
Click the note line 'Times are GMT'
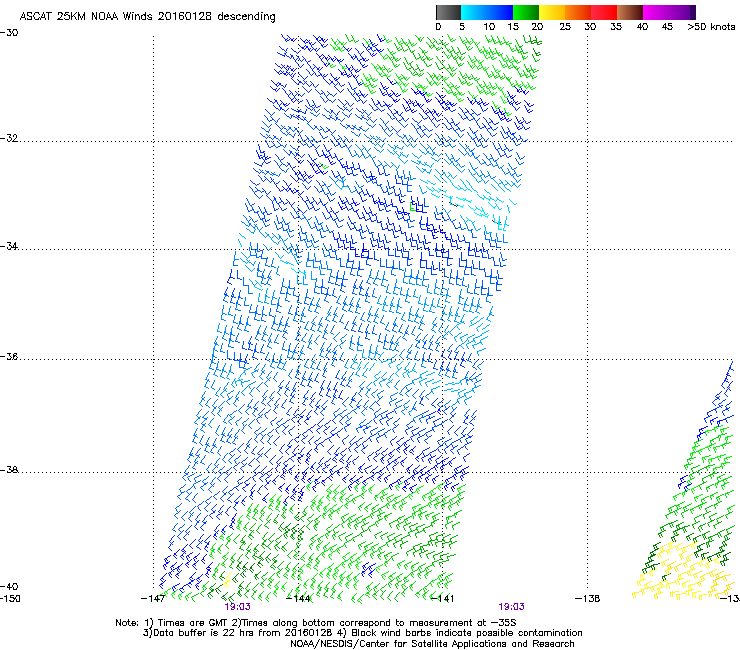[x=316, y=623]
